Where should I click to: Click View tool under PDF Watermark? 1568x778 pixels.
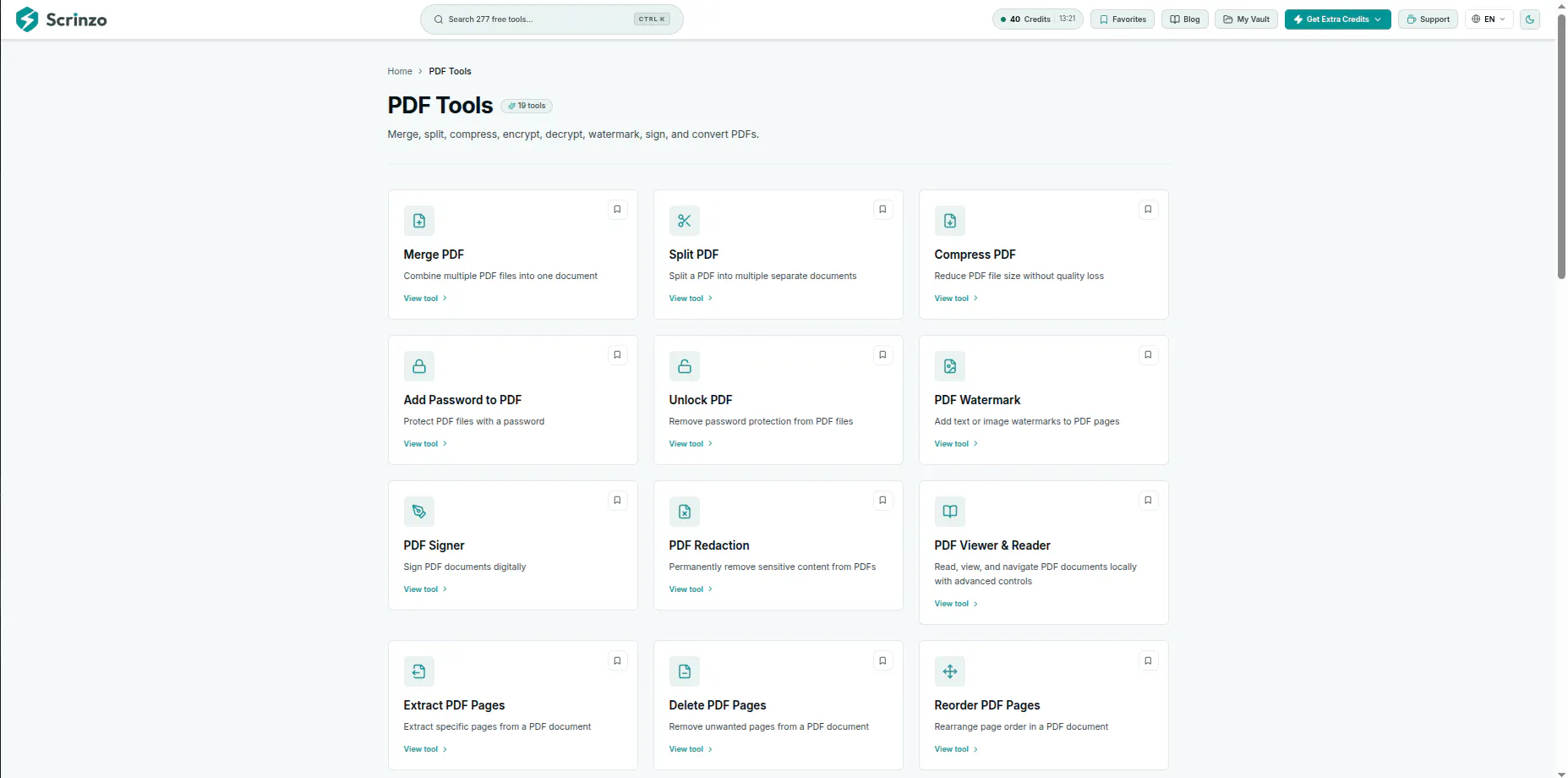[x=956, y=444]
